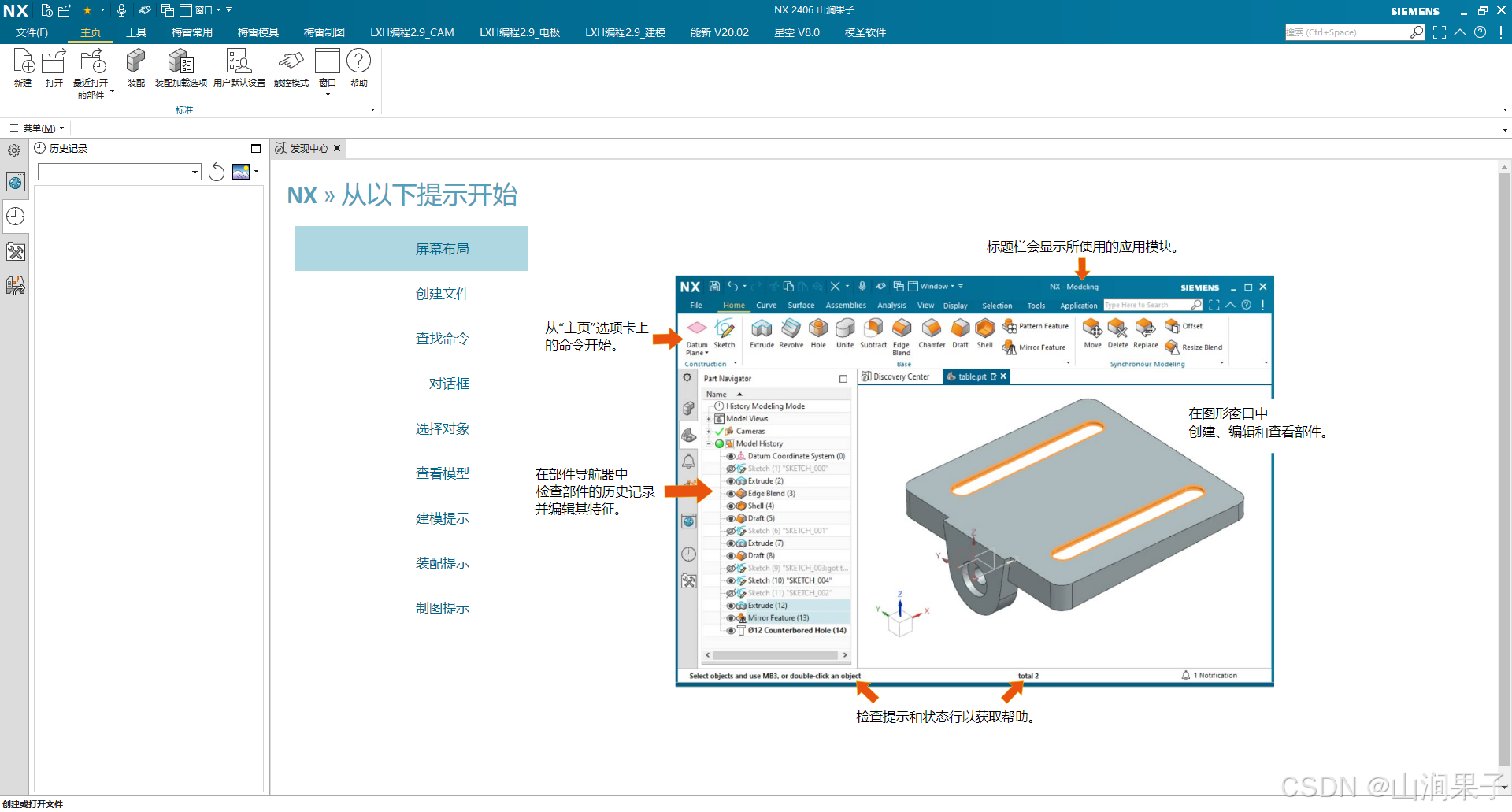This screenshot has width=1512, height=812.
Task: Toggle touch mode from the title bar hand icon
Action: pos(145,10)
